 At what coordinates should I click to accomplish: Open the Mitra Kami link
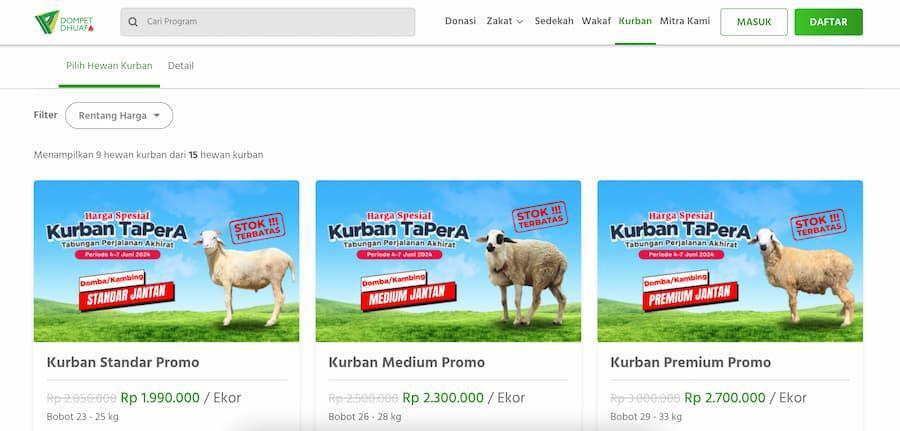[685, 21]
